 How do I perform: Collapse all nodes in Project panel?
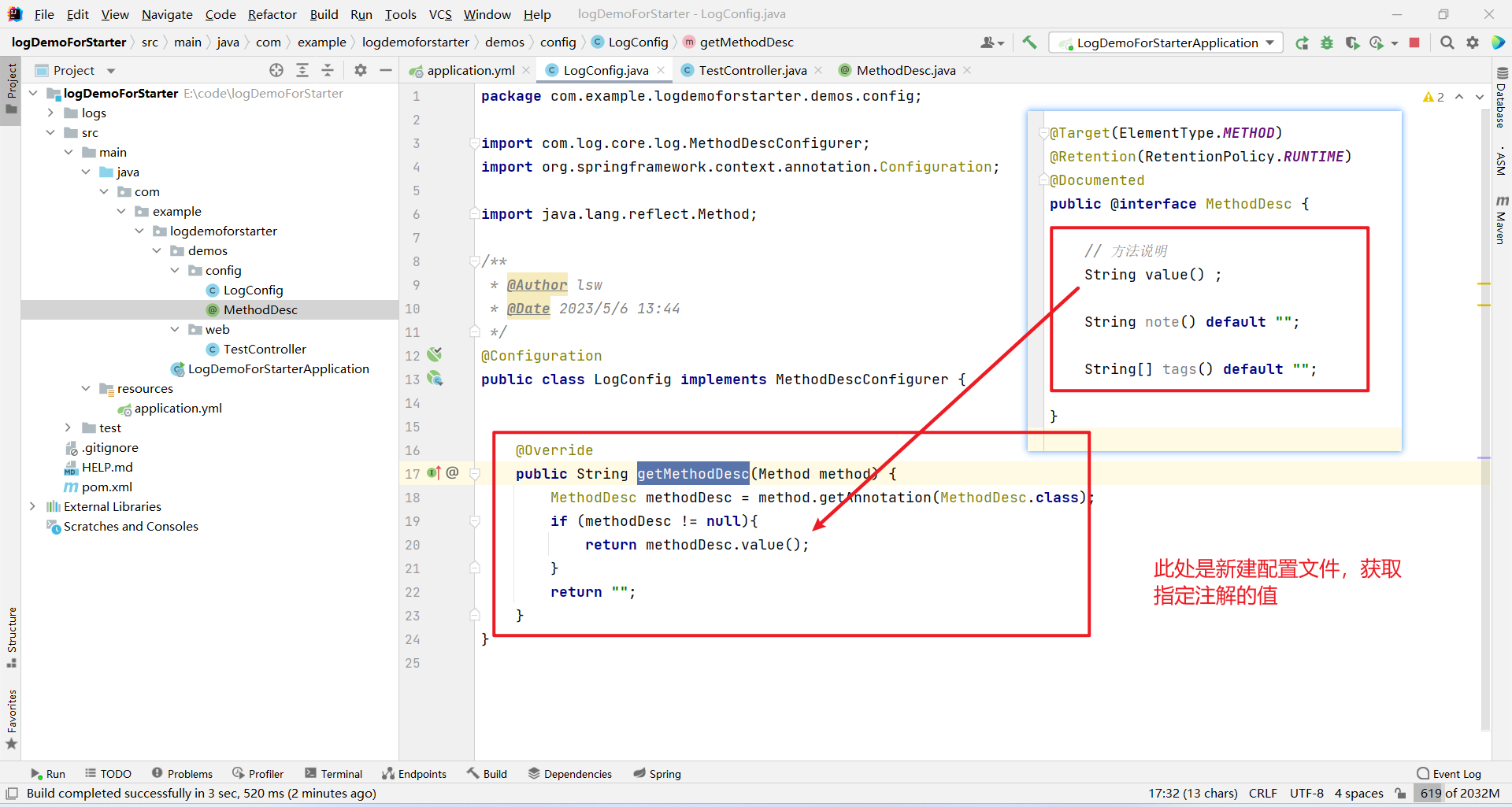click(328, 70)
